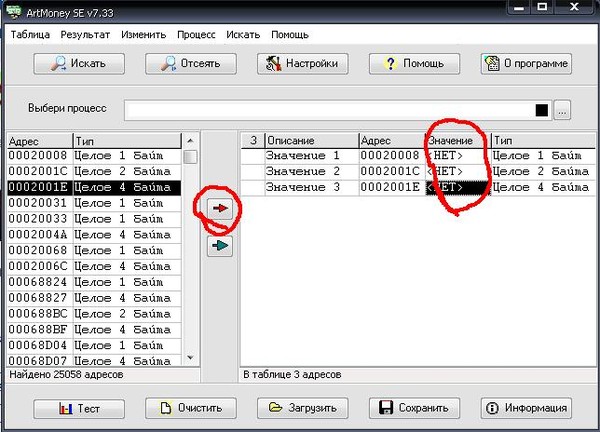The width and height of the screenshot is (600, 432).
Task: Click Адрес column header in left list
Action: click(40, 141)
